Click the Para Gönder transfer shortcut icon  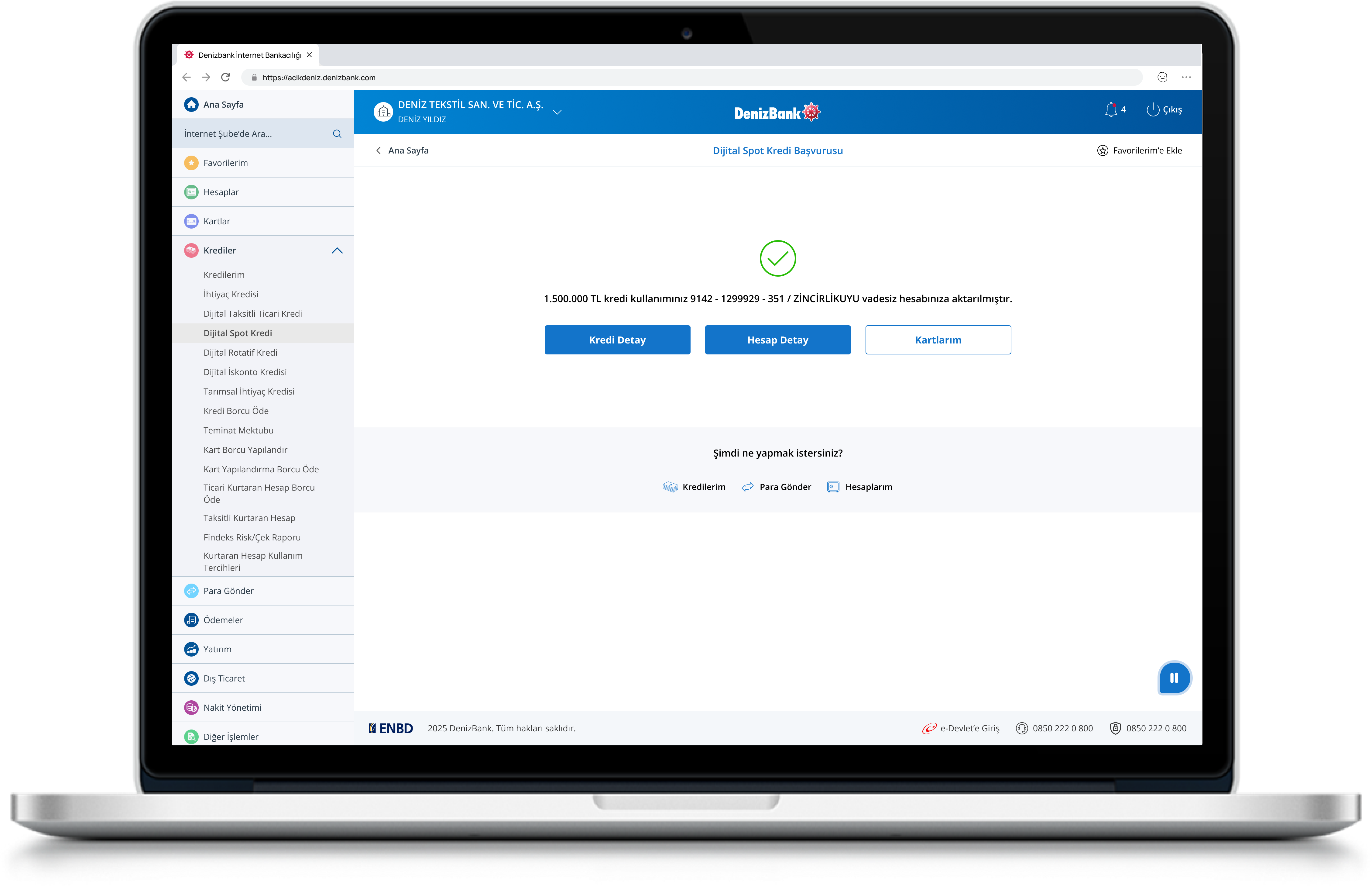pos(748,487)
